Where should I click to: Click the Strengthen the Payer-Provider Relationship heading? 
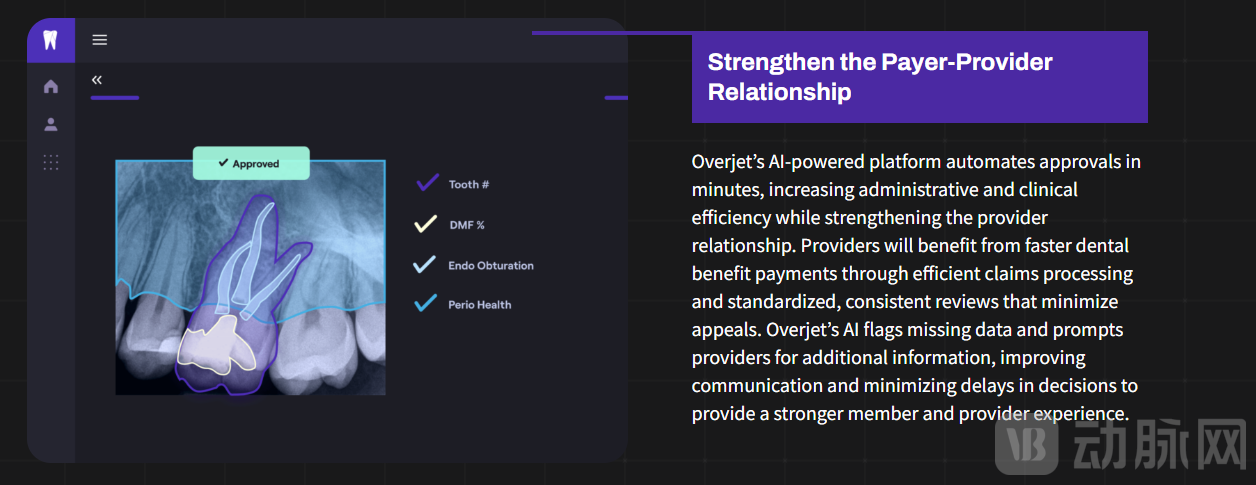click(880, 77)
